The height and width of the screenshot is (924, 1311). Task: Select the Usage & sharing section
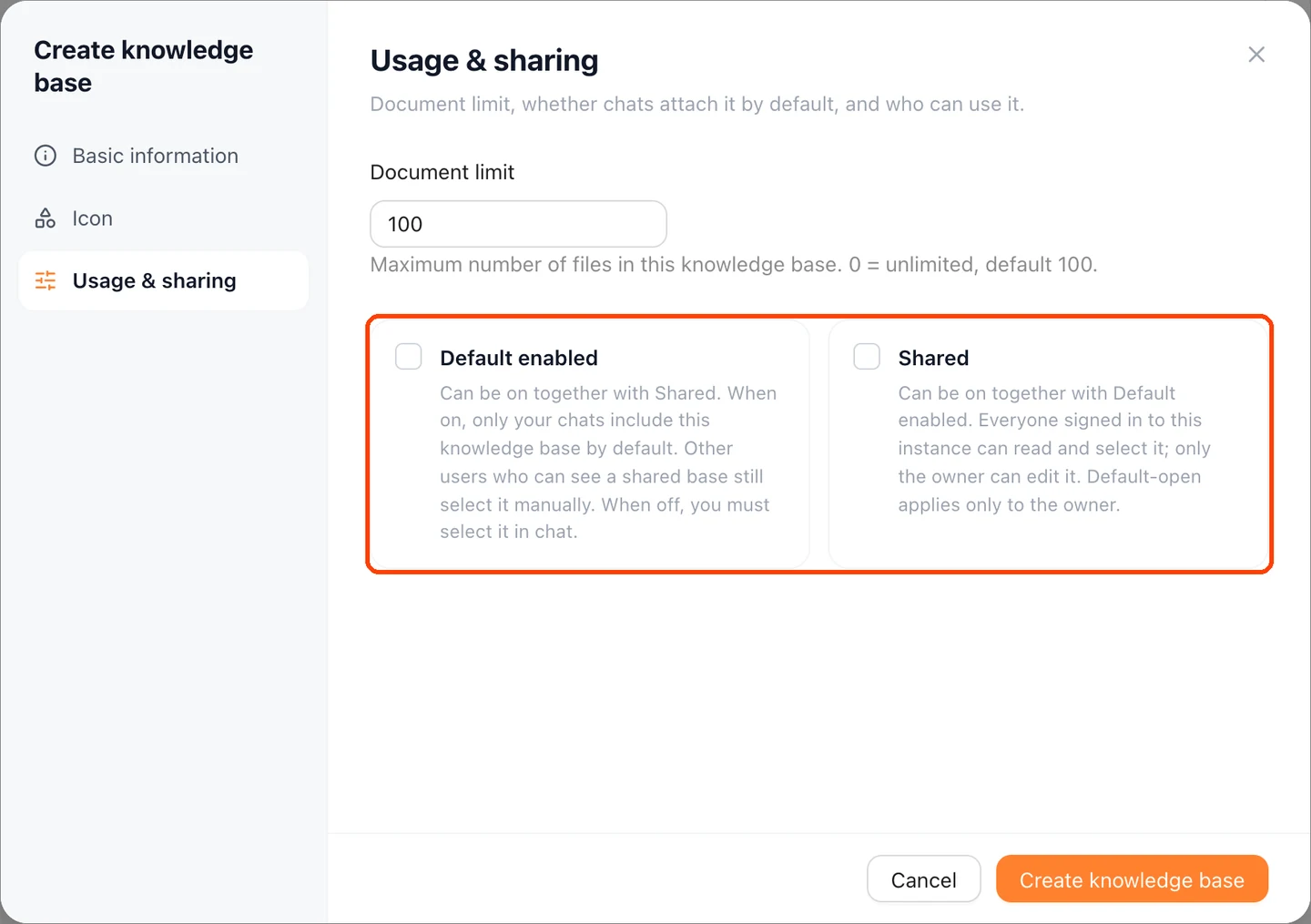pos(164,280)
